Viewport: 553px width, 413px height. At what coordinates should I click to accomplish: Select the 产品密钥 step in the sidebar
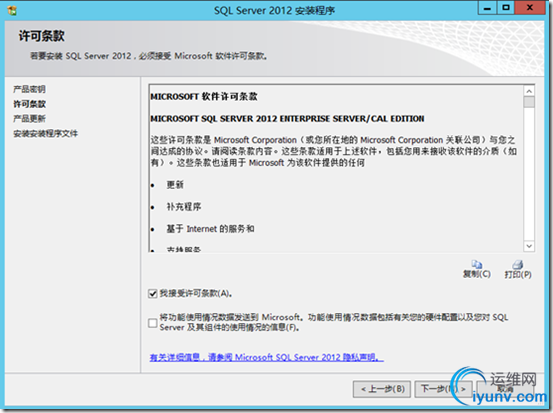30,89
